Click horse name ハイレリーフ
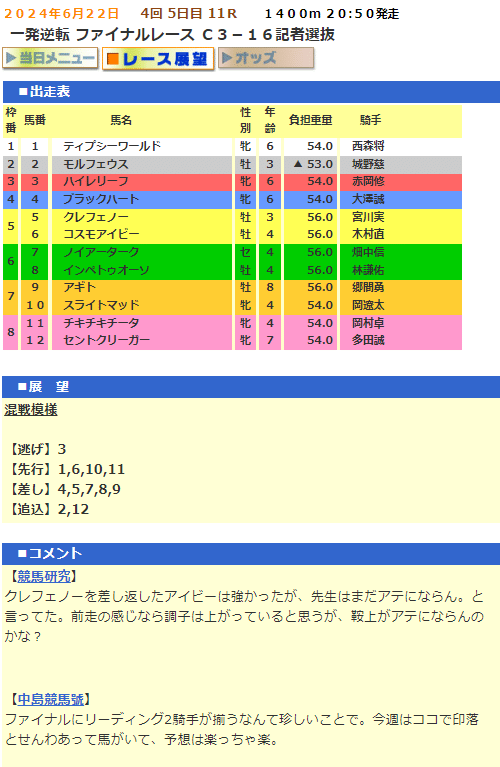Image resolution: width=500 pixels, height=767 pixels. (96, 181)
